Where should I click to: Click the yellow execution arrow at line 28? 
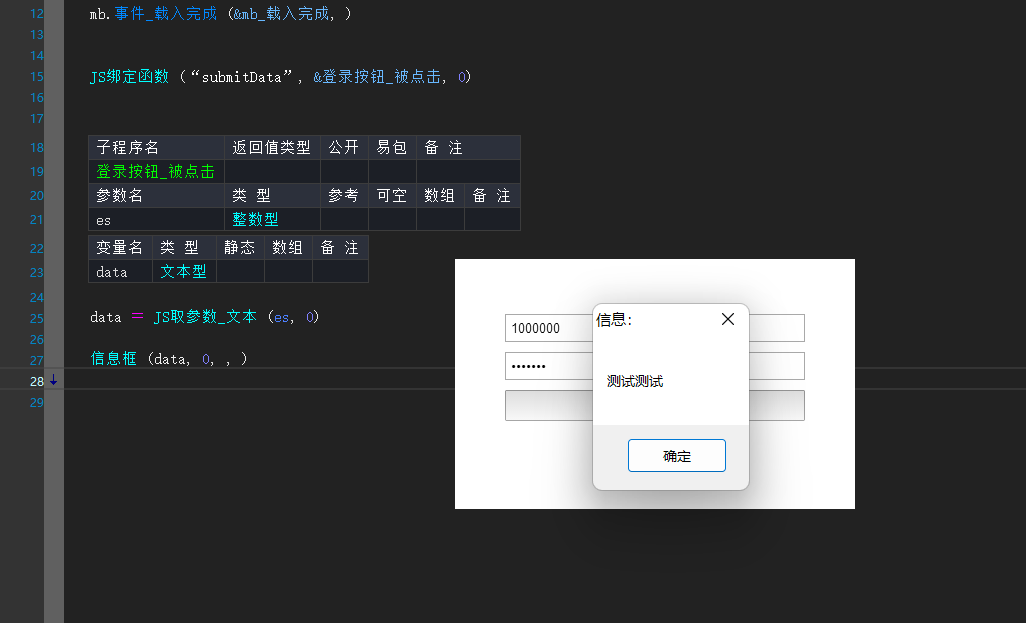coord(52,381)
